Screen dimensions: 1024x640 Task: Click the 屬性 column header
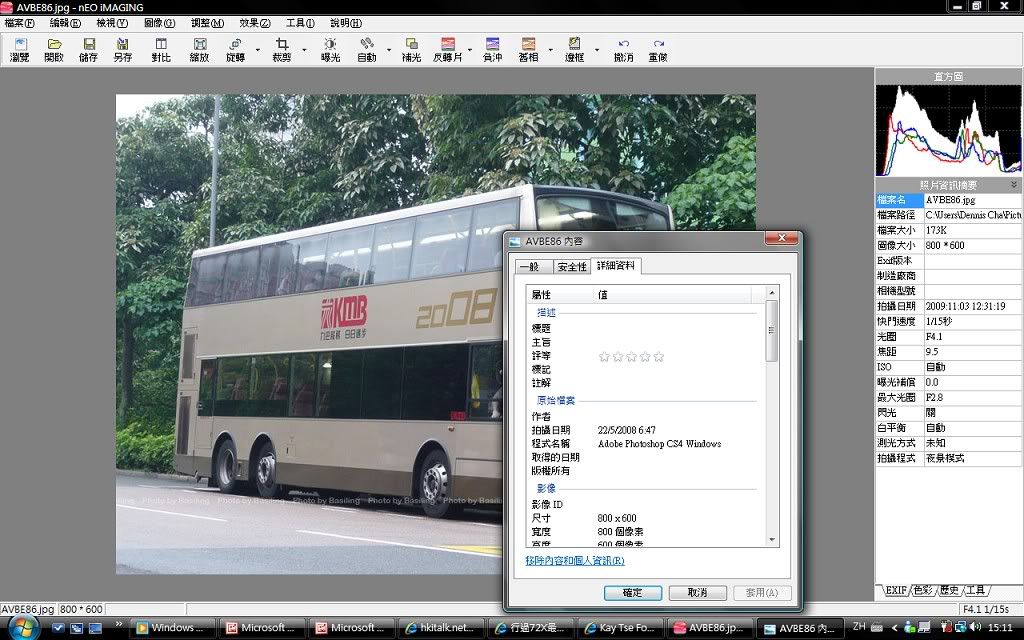(x=560, y=295)
